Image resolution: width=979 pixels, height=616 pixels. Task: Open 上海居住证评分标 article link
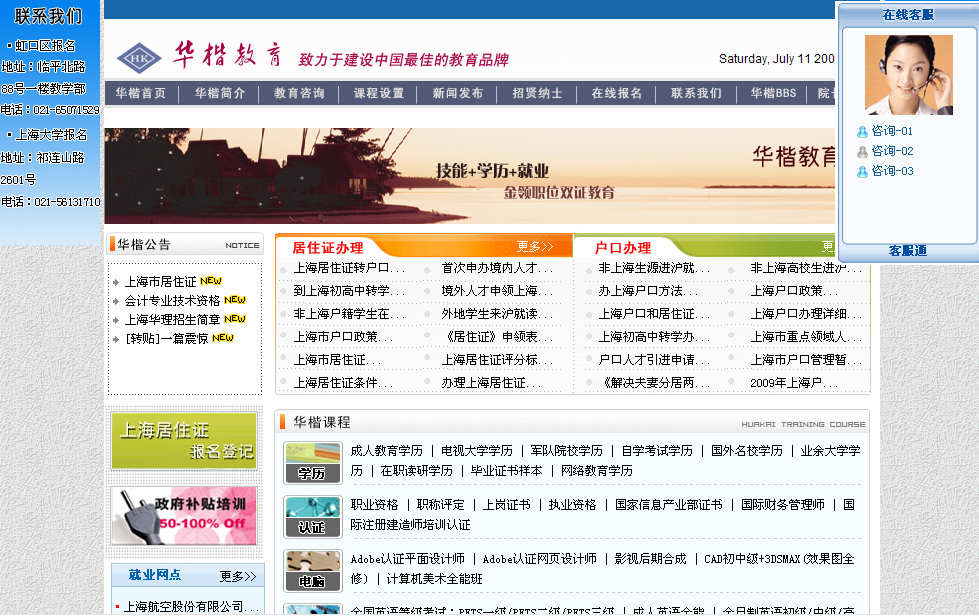[x=497, y=360]
